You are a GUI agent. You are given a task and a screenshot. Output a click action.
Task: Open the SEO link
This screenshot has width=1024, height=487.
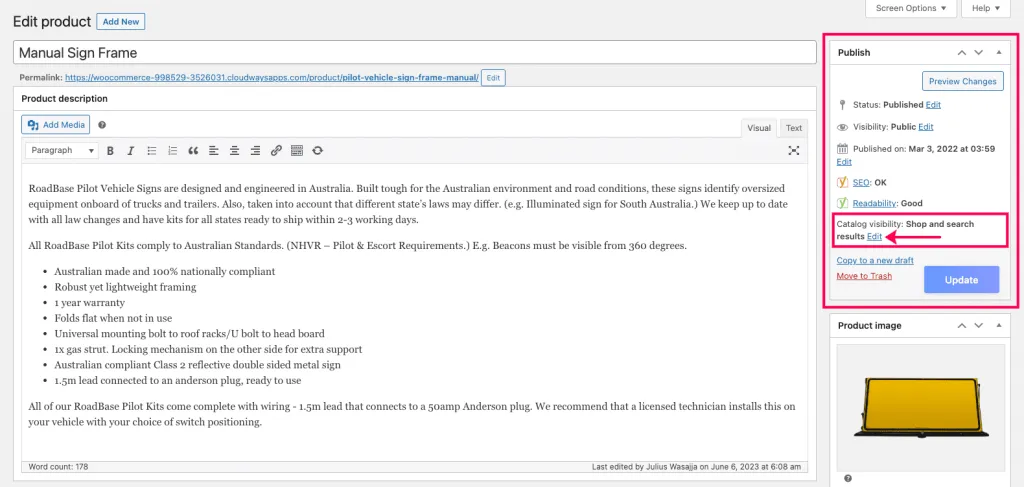pos(861,182)
